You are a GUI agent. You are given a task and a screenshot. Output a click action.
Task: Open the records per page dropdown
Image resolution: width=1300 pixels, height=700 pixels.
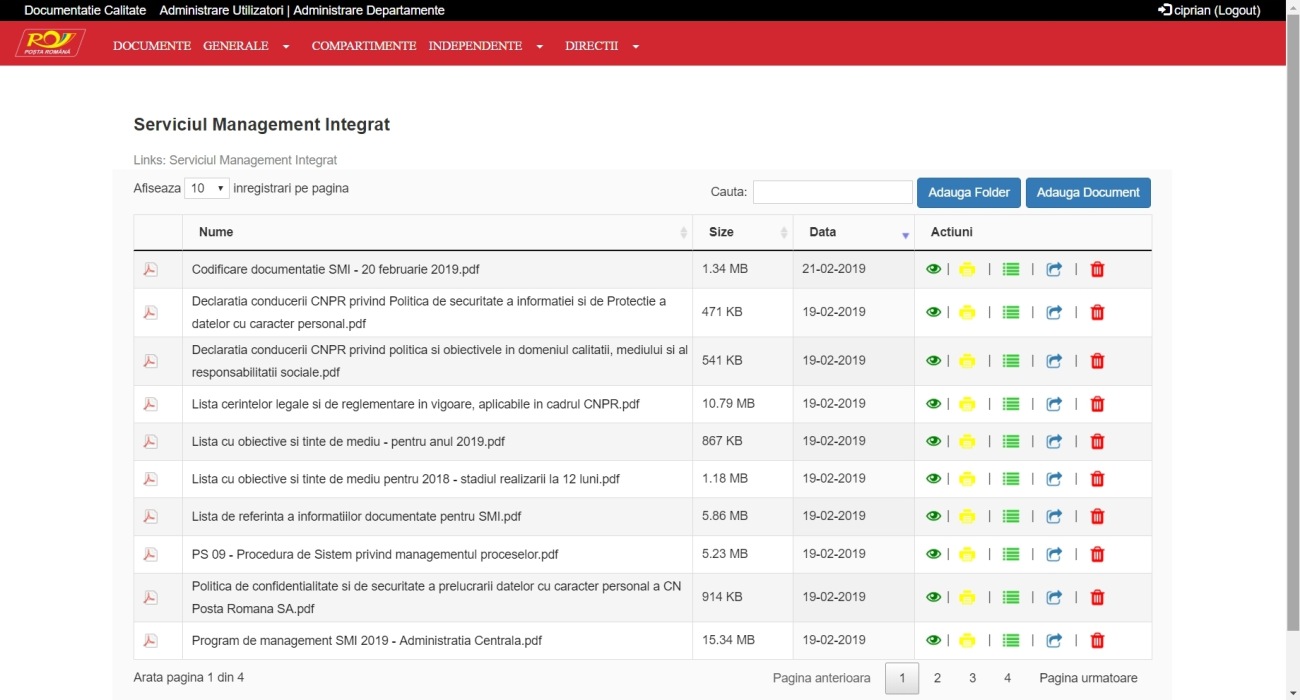click(207, 188)
